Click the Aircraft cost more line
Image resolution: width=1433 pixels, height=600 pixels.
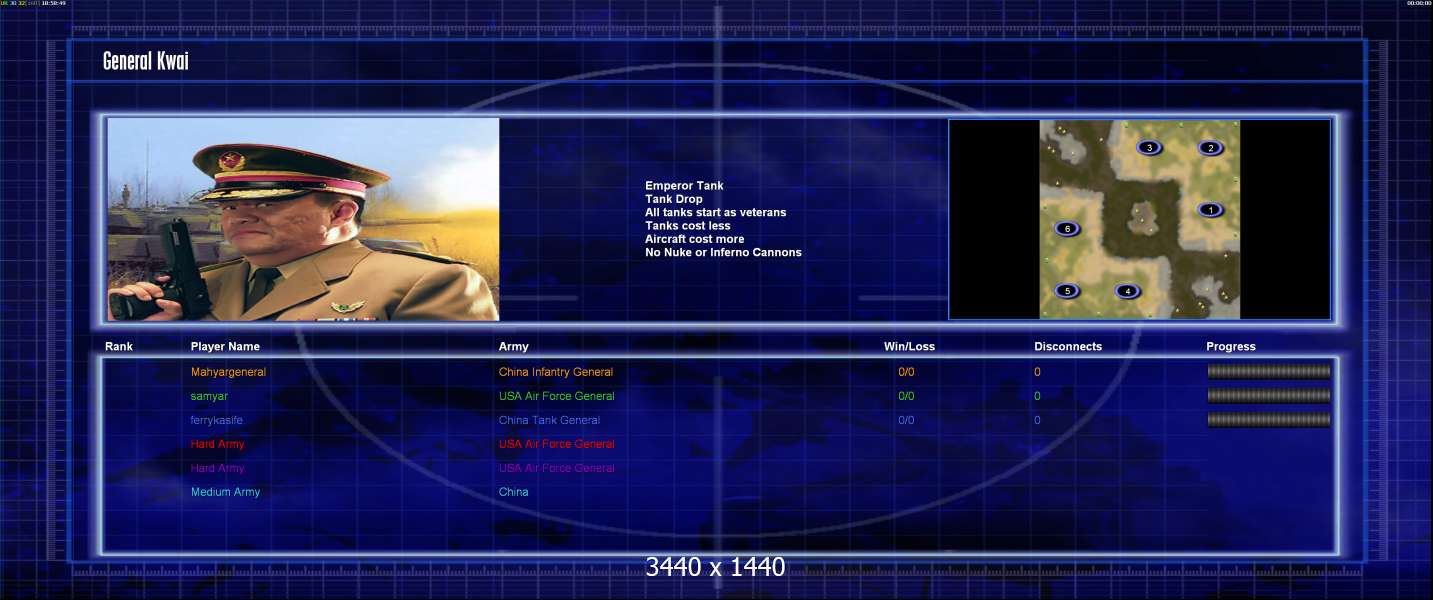tap(695, 239)
